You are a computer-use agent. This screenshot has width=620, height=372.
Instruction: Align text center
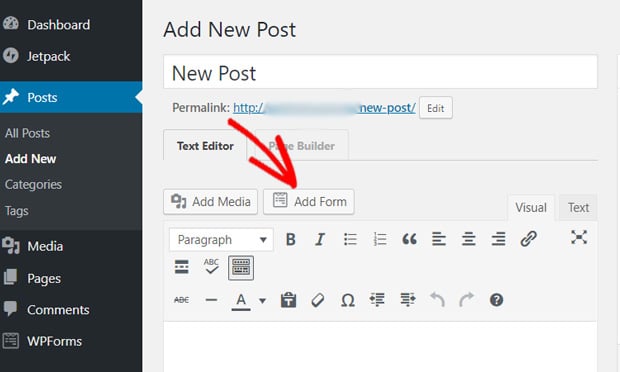pyautogui.click(x=469, y=239)
